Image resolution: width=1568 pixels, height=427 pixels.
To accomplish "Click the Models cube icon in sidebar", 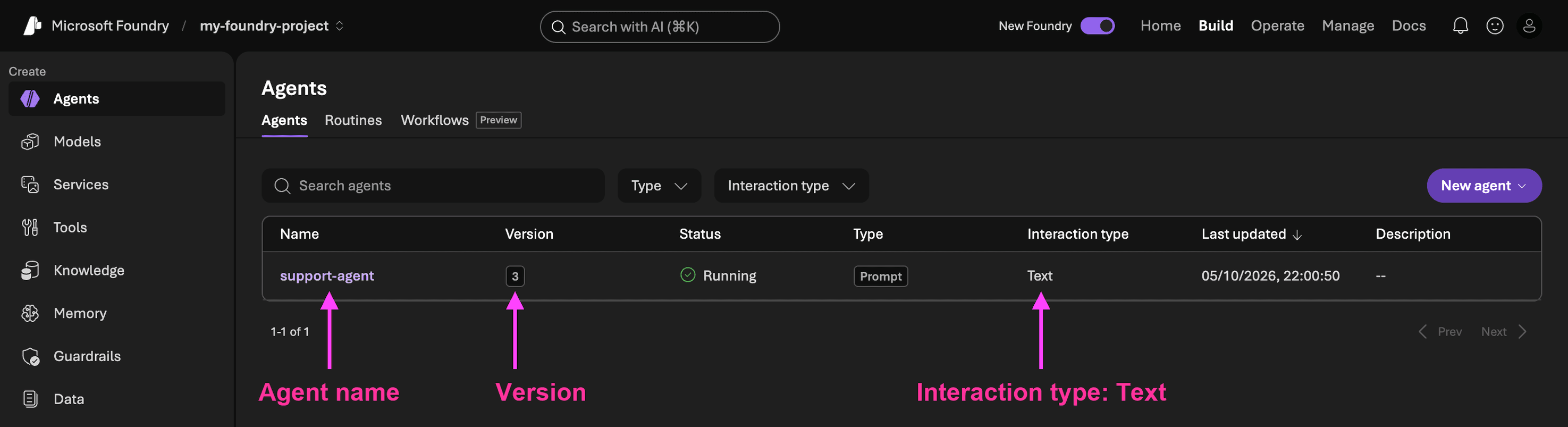I will (30, 141).
